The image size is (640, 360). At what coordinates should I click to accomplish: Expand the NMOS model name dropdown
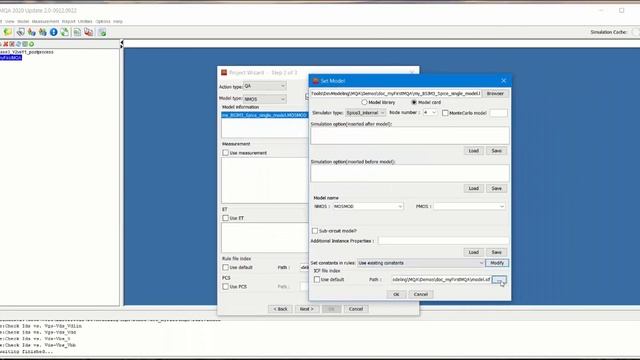pos(368,207)
